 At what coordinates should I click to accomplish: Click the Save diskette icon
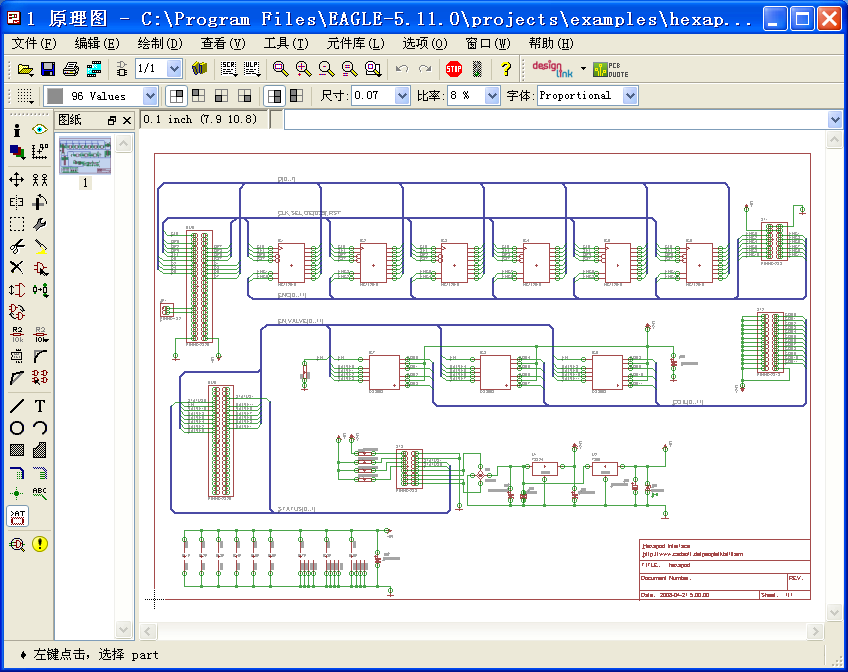pyautogui.click(x=48, y=69)
